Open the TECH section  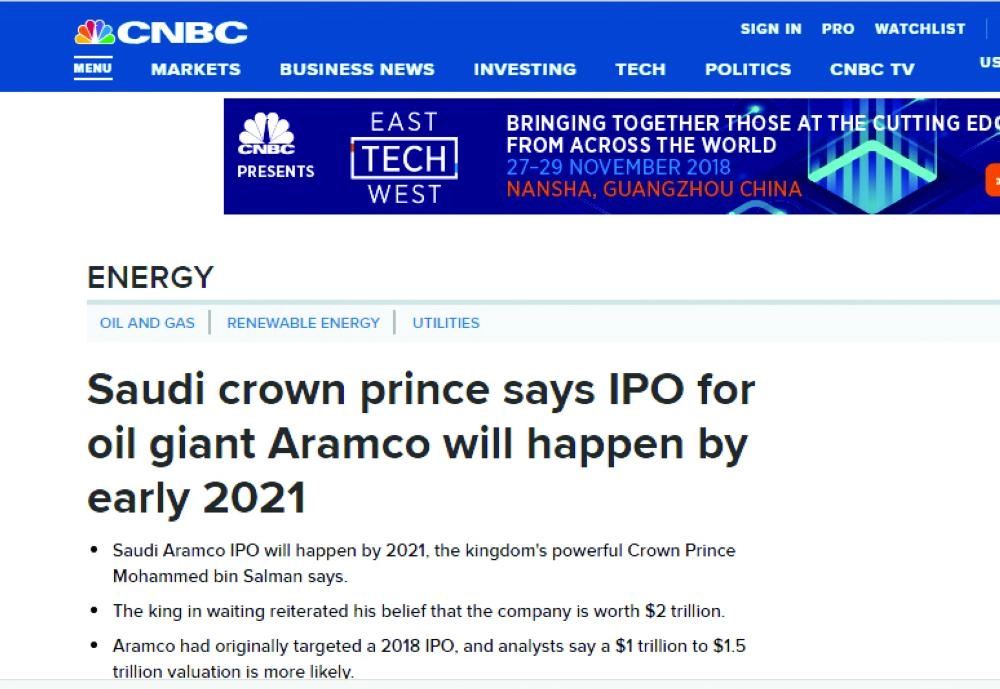(640, 69)
